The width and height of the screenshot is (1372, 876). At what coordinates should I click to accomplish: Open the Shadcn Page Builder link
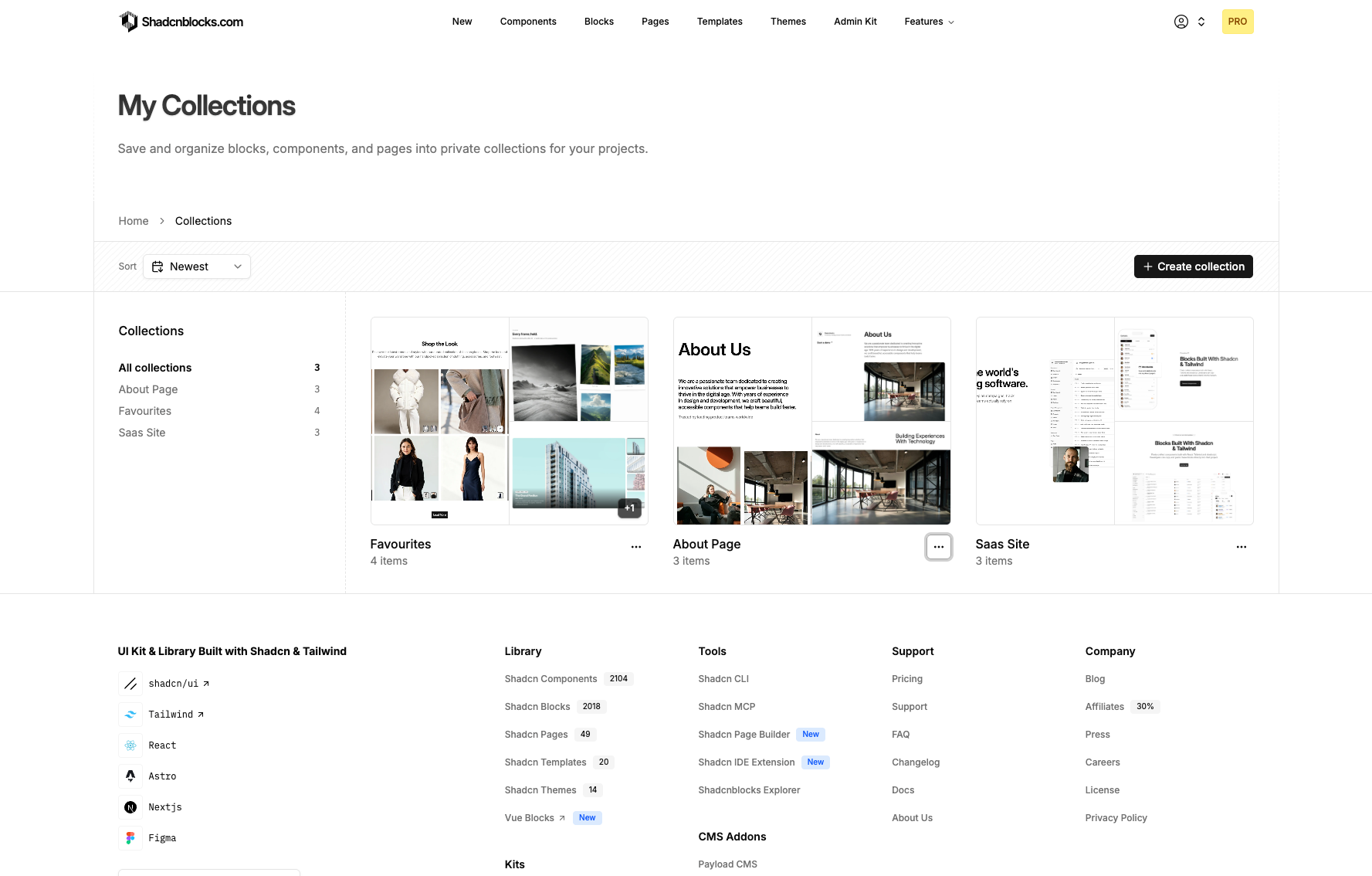point(744,735)
